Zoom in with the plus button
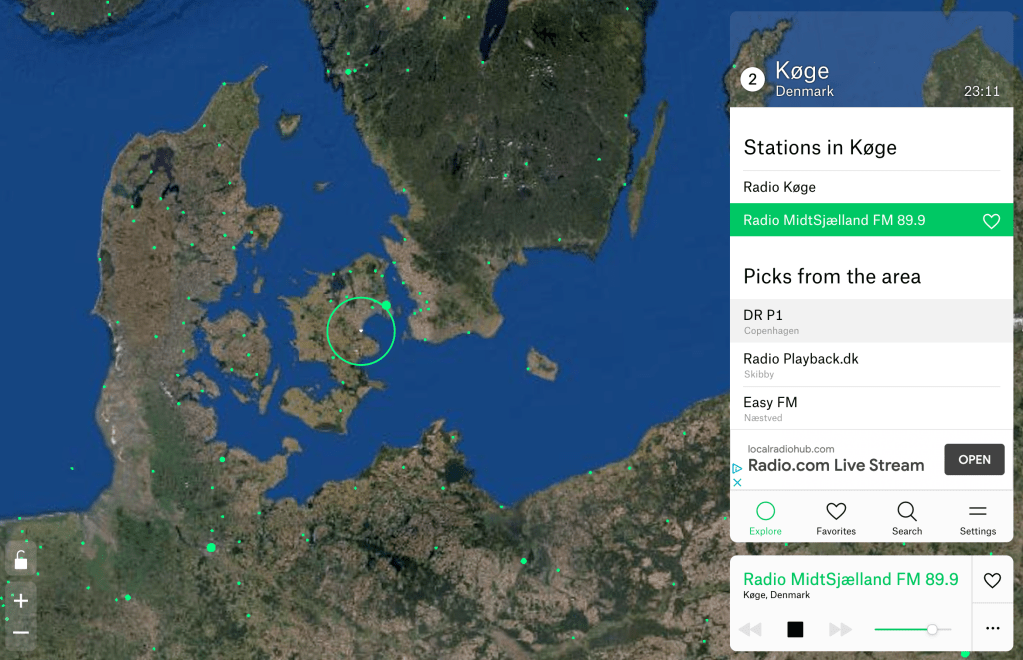The width and height of the screenshot is (1023, 660). [x=21, y=601]
